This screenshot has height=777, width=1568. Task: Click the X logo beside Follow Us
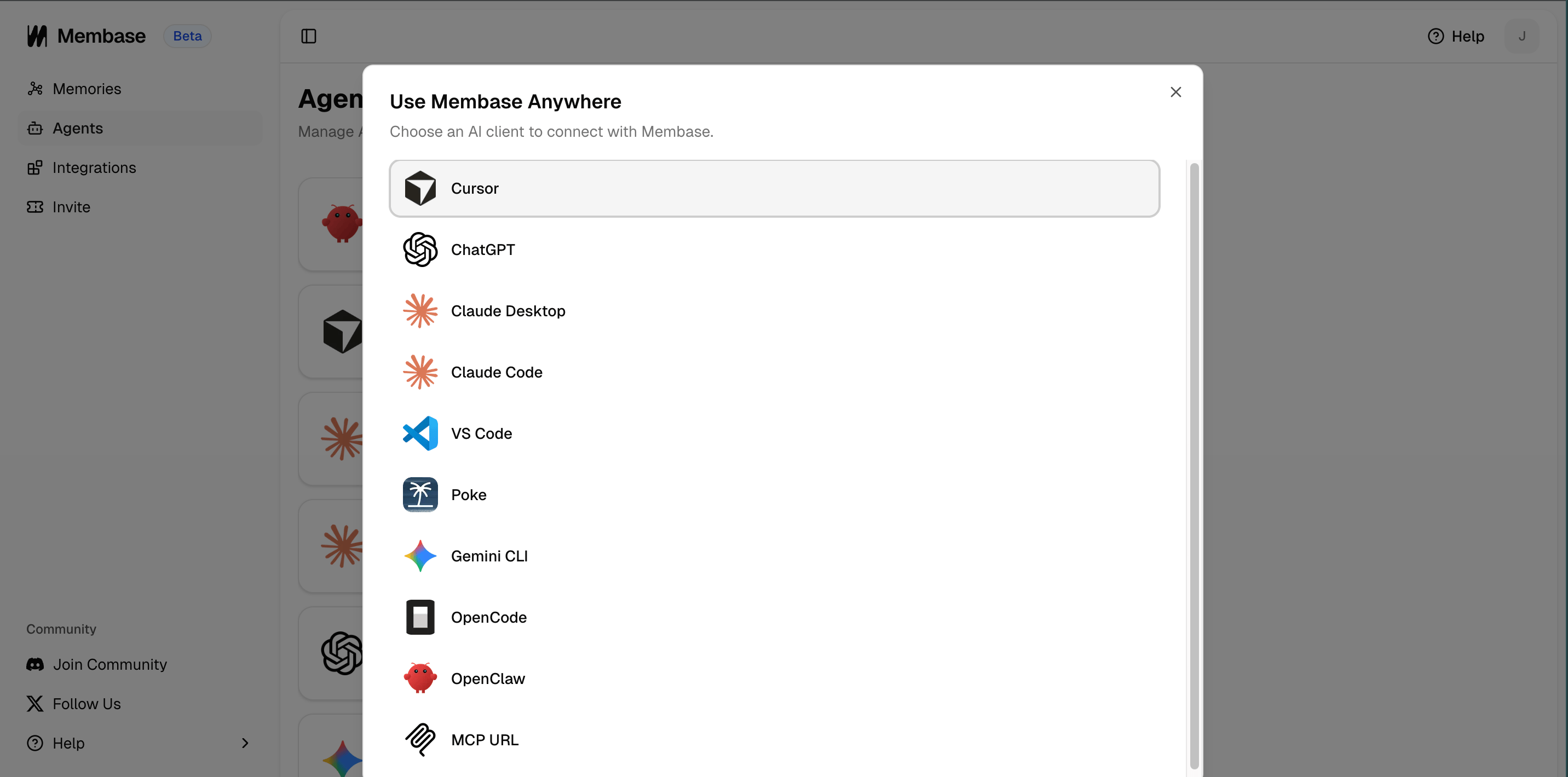click(x=35, y=704)
